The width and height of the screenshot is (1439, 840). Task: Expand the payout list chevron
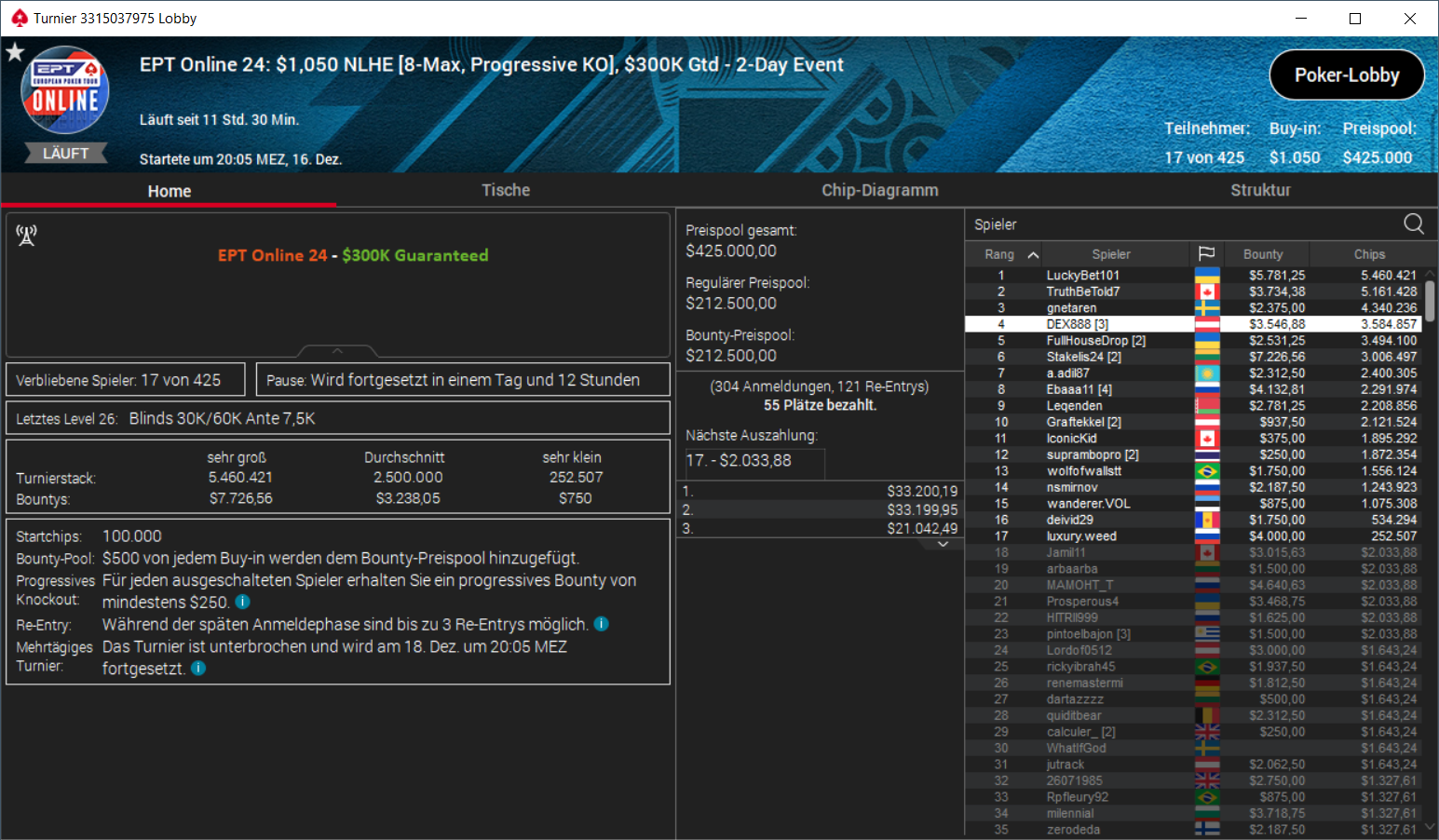[x=943, y=544]
